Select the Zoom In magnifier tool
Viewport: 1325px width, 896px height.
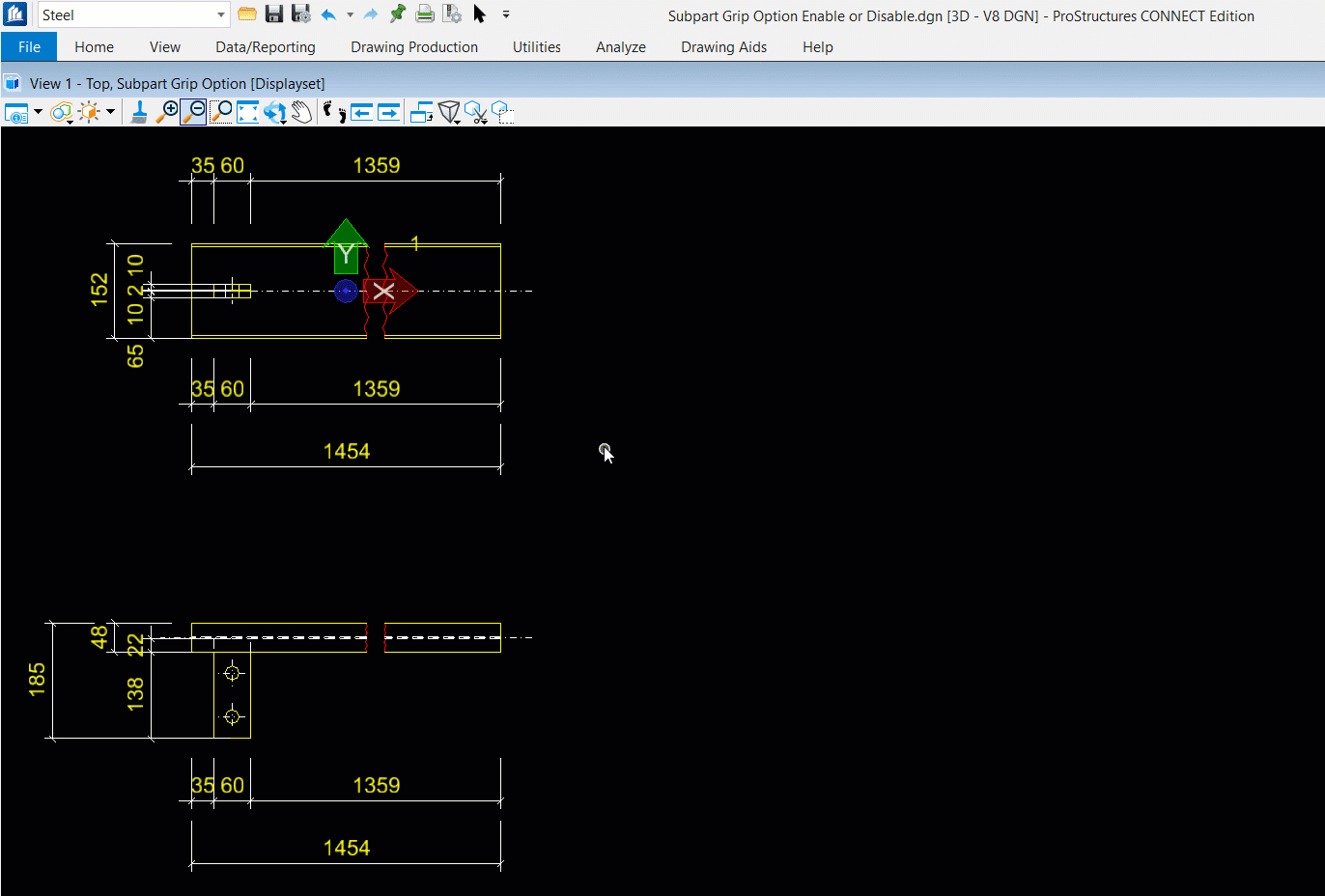tap(167, 112)
